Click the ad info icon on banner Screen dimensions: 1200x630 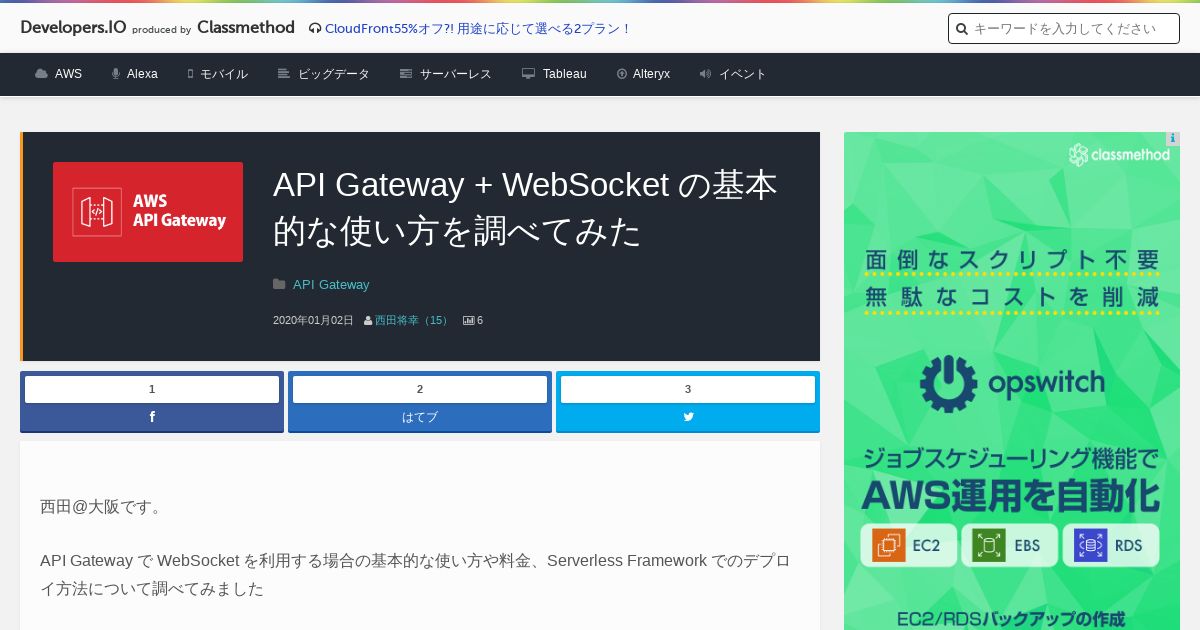1173,139
